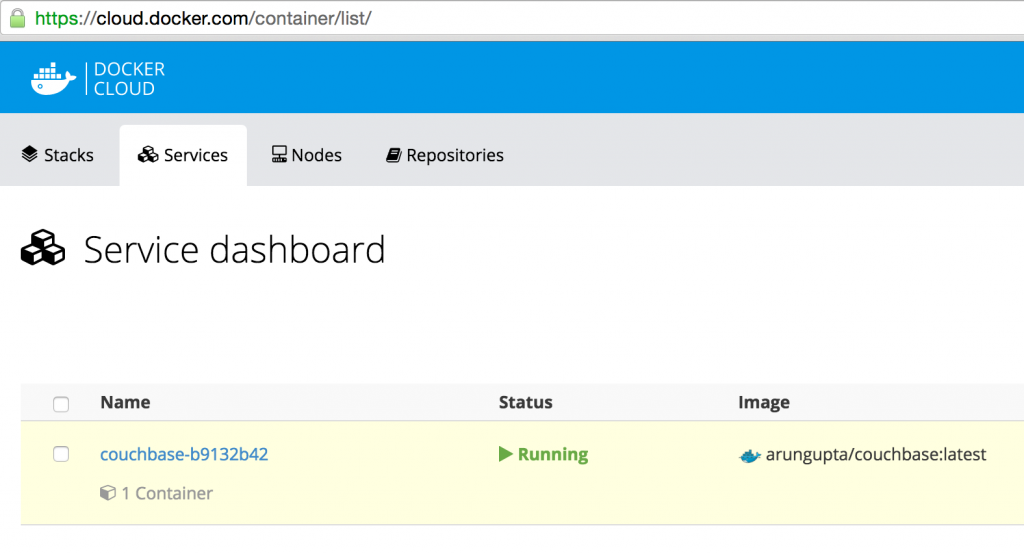Image resolution: width=1024 pixels, height=554 pixels.
Task: Click the container cube icon
Action: pyautogui.click(x=108, y=493)
